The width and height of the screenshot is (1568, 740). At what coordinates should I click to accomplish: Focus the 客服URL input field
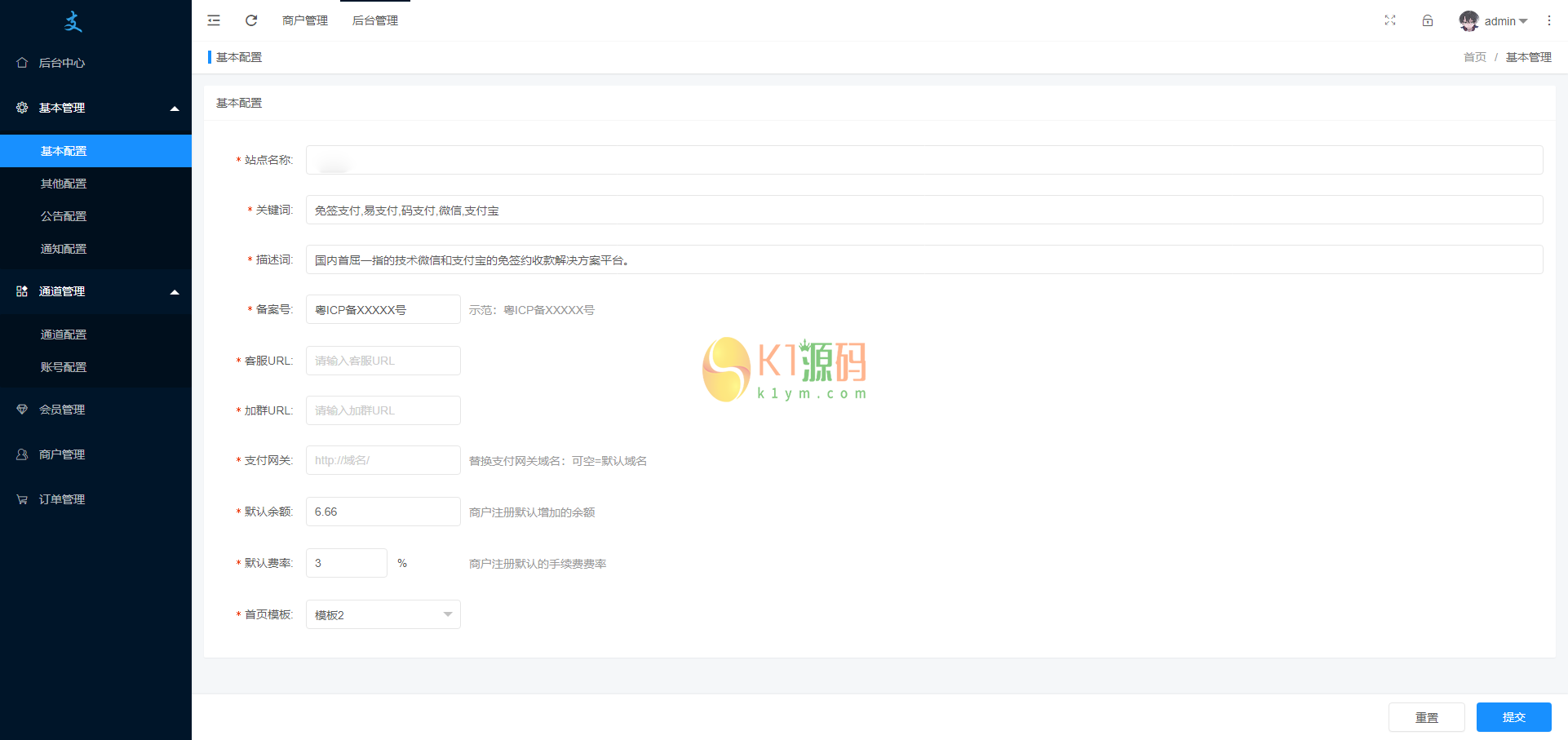click(383, 361)
